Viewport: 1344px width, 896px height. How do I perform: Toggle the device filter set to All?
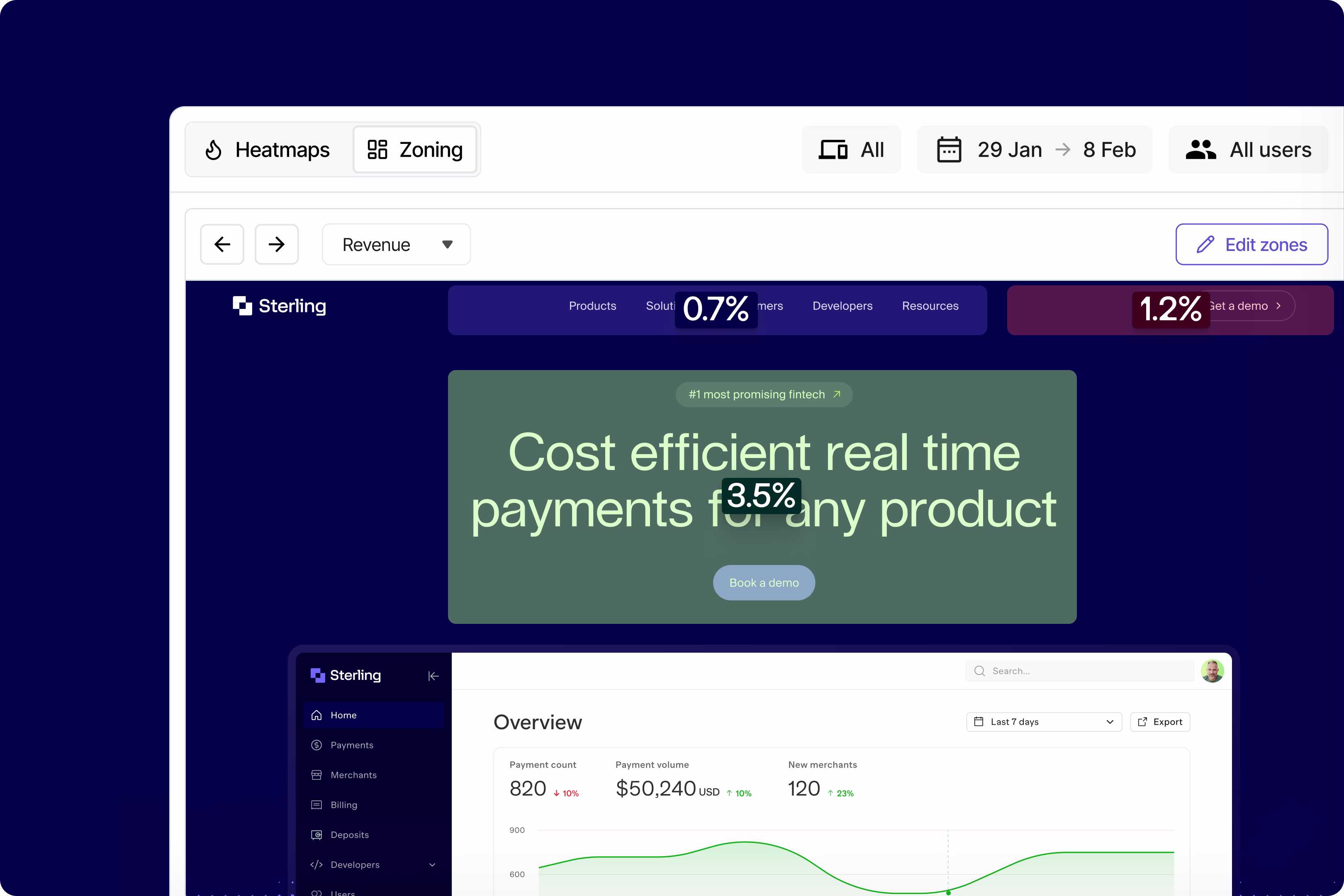pos(851,149)
